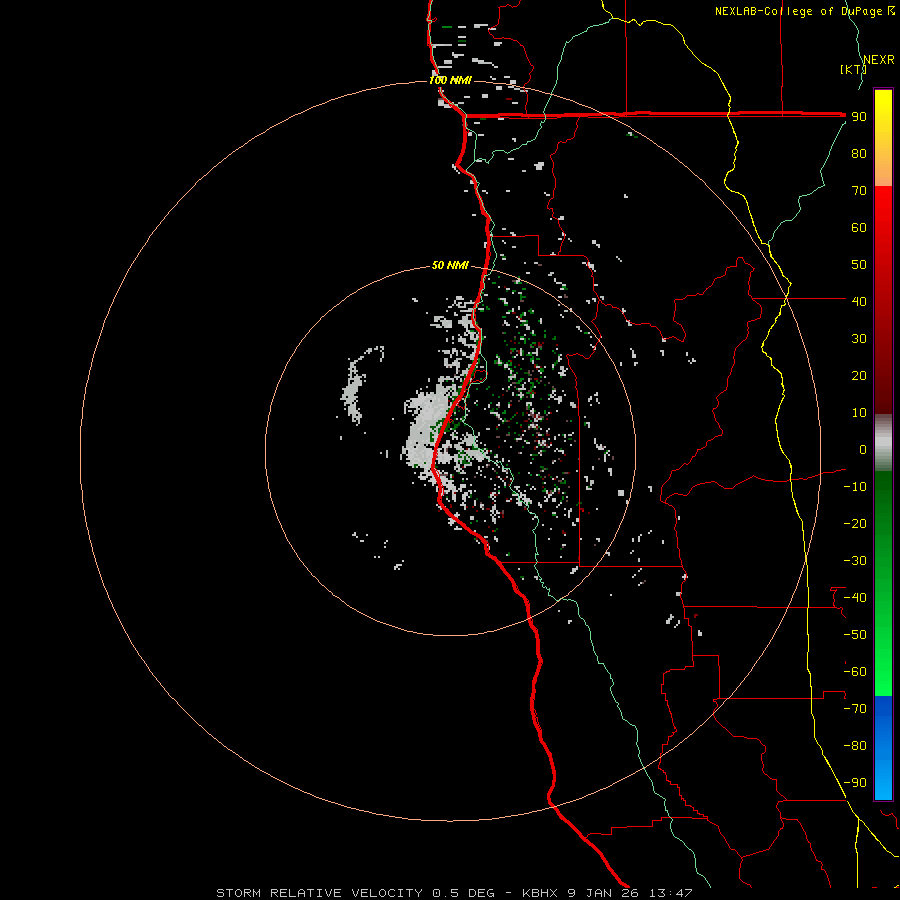The height and width of the screenshot is (900, 900).
Task: Click the "-90" scale value
Action: point(855,783)
